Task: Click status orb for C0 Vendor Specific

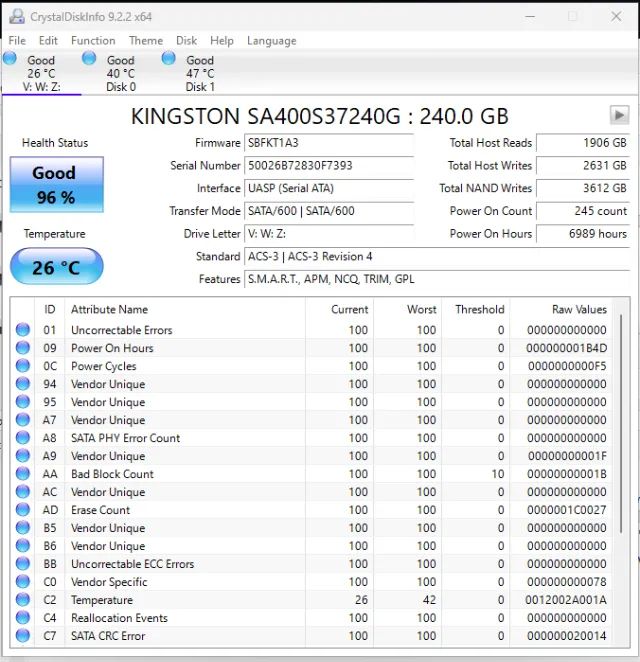Action: 23,582
